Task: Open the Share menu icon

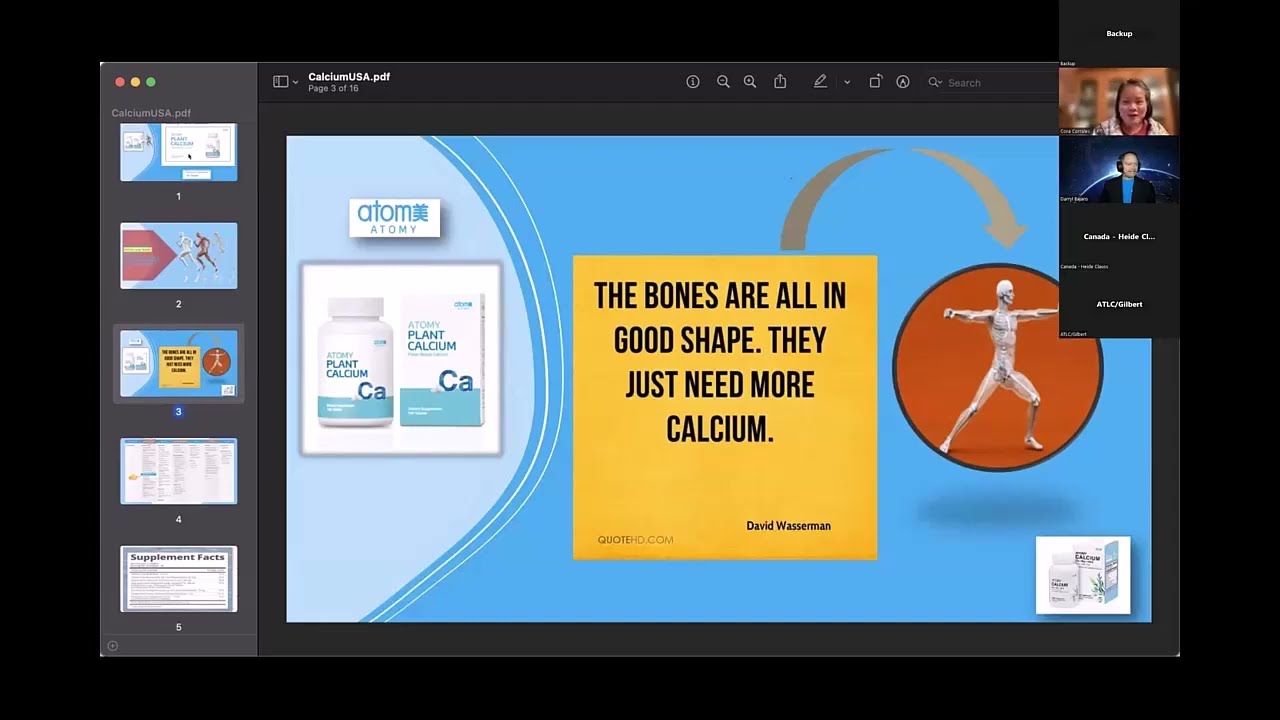Action: pyautogui.click(x=780, y=82)
